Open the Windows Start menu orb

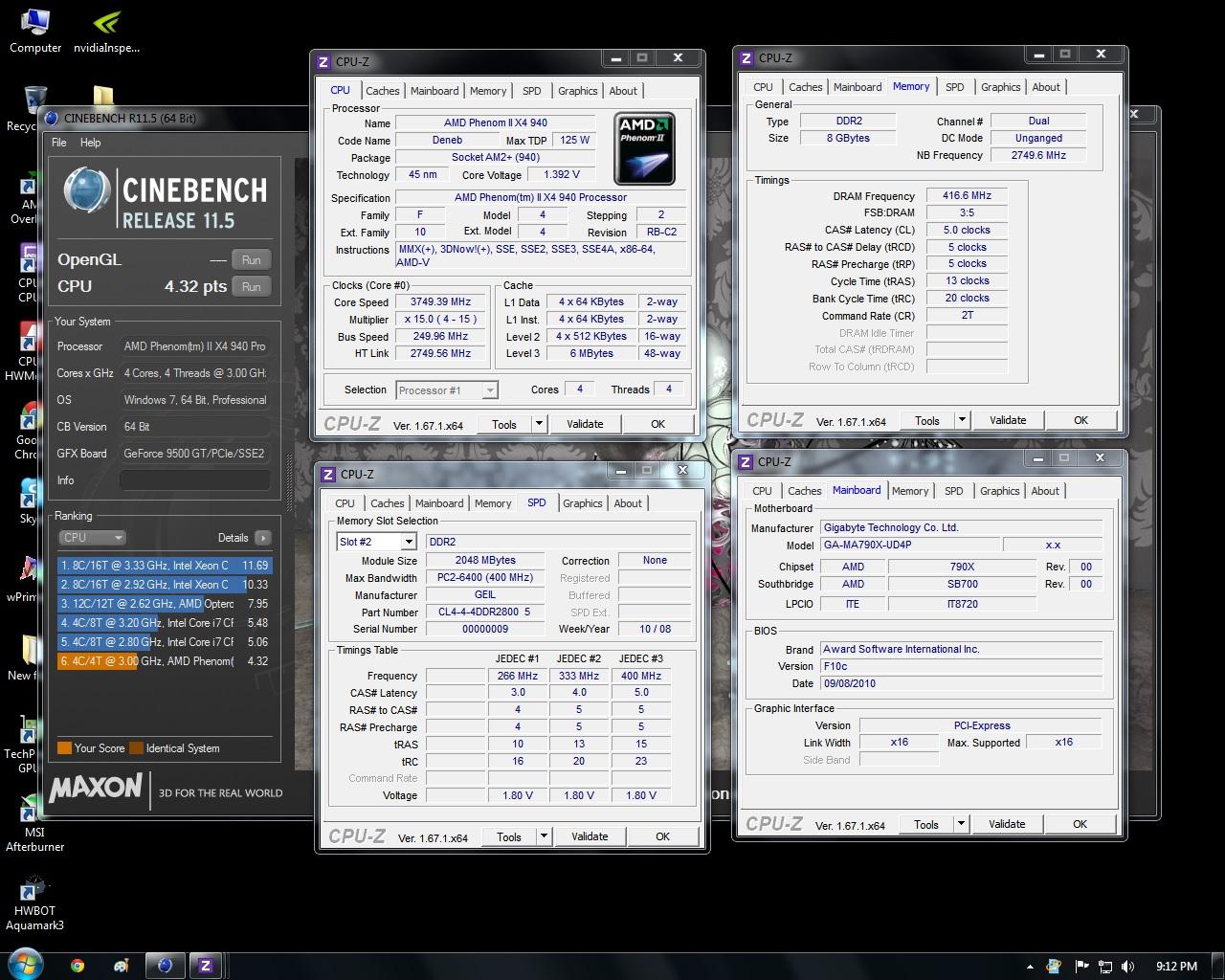[25, 964]
